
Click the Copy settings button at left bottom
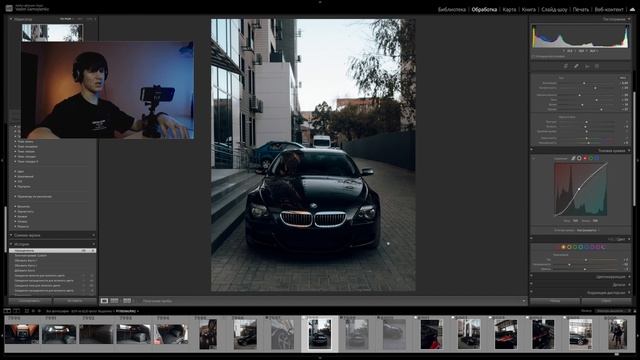pyautogui.click(x=30, y=301)
